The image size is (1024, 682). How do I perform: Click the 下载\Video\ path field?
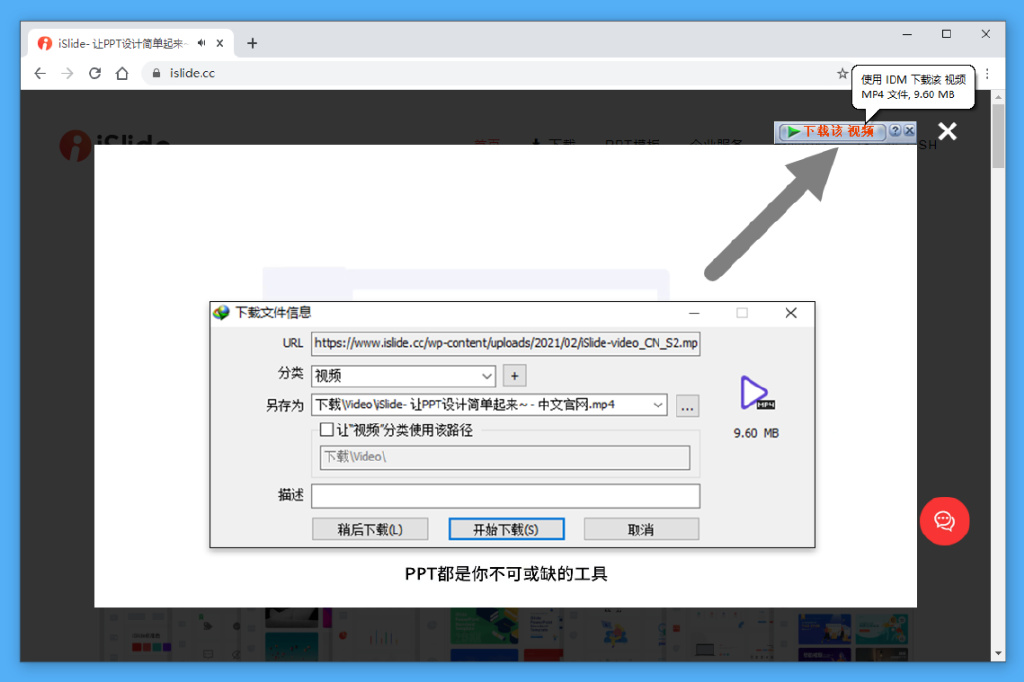click(x=504, y=457)
